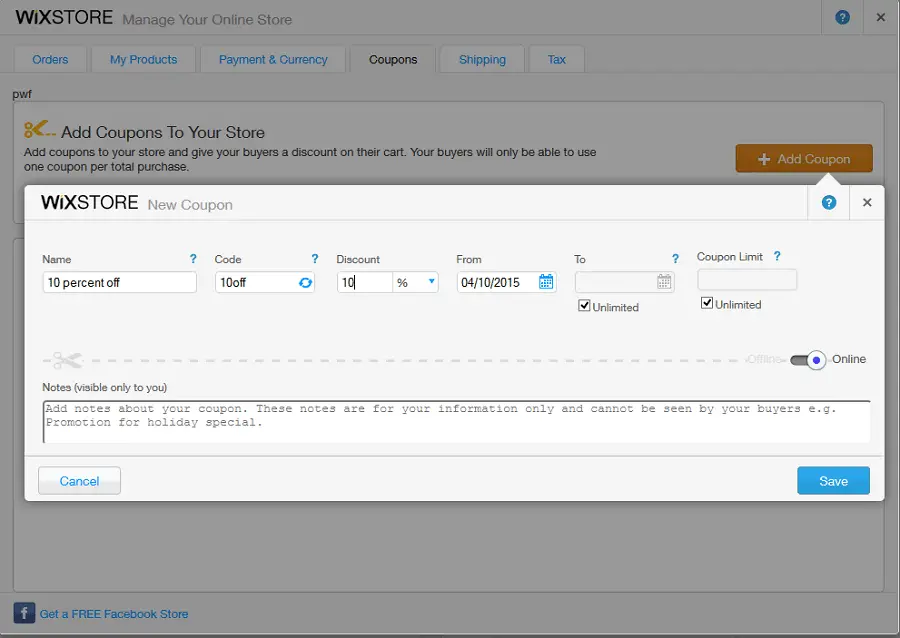Switch coupon Offline/Online toggle

(808, 360)
